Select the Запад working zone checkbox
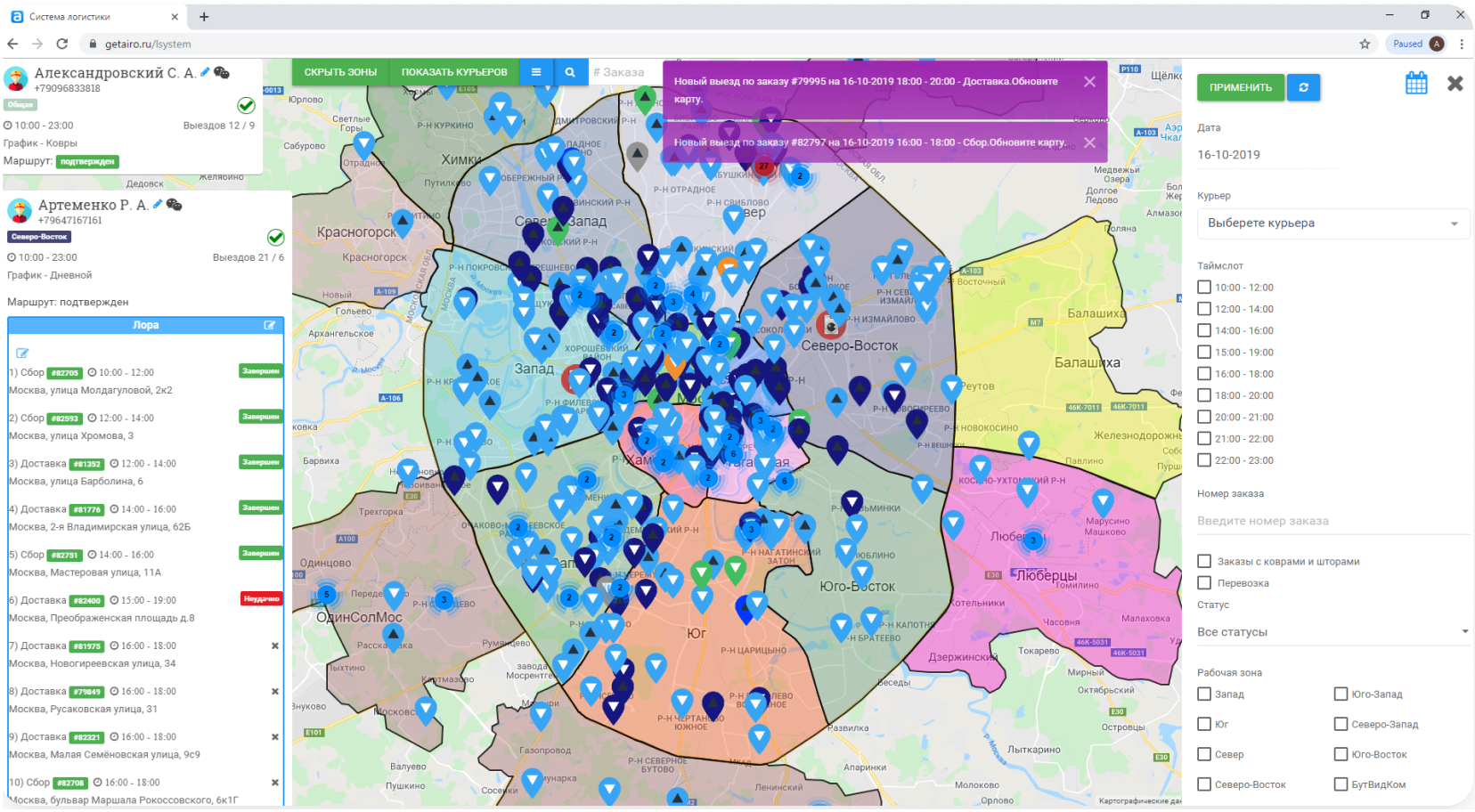Viewport: 1475px width, 812px height. [1204, 694]
